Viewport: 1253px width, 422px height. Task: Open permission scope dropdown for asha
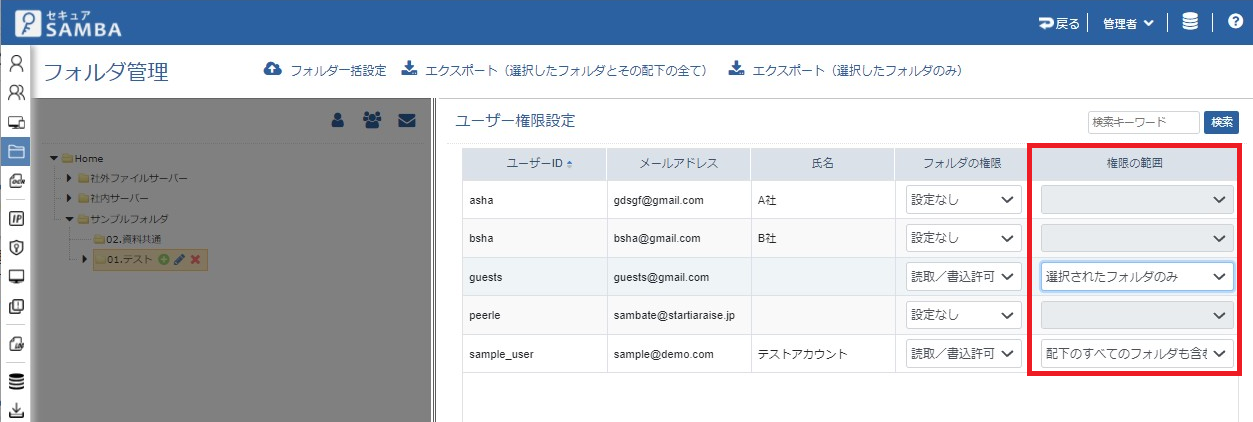click(x=1137, y=200)
